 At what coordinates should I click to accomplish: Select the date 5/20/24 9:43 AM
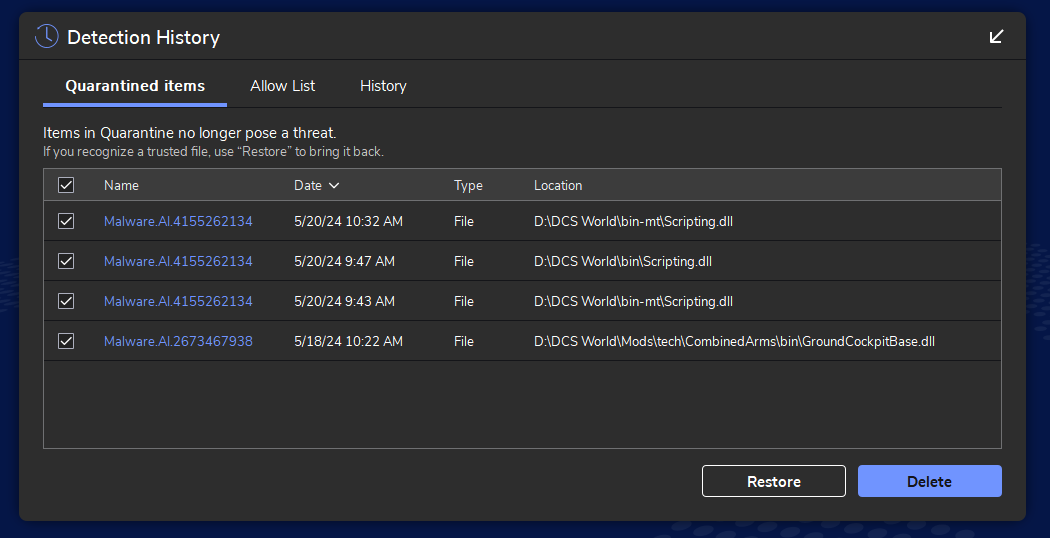coord(344,301)
